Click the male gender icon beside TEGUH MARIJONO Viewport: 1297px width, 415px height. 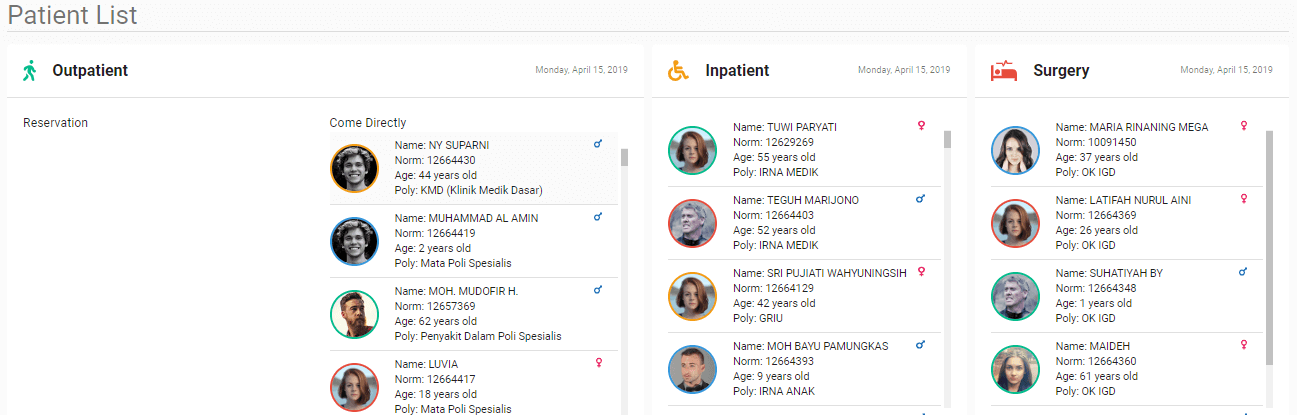pos(921,199)
